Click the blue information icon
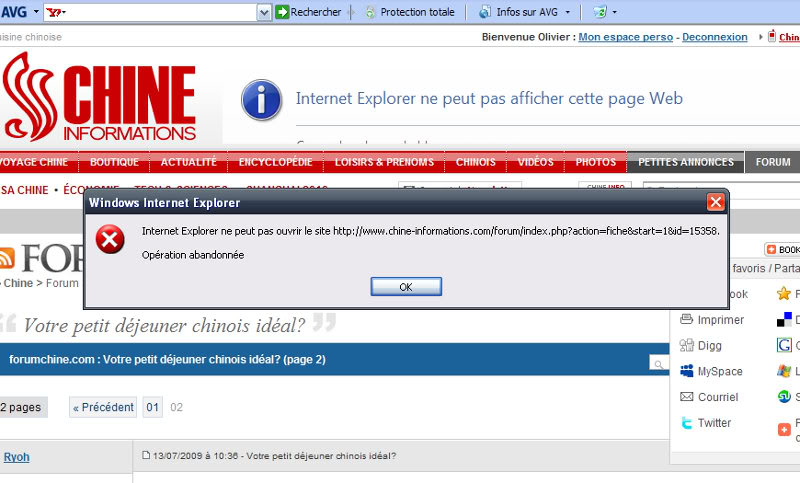Screen dimensions: 800x483 [x=261, y=100]
